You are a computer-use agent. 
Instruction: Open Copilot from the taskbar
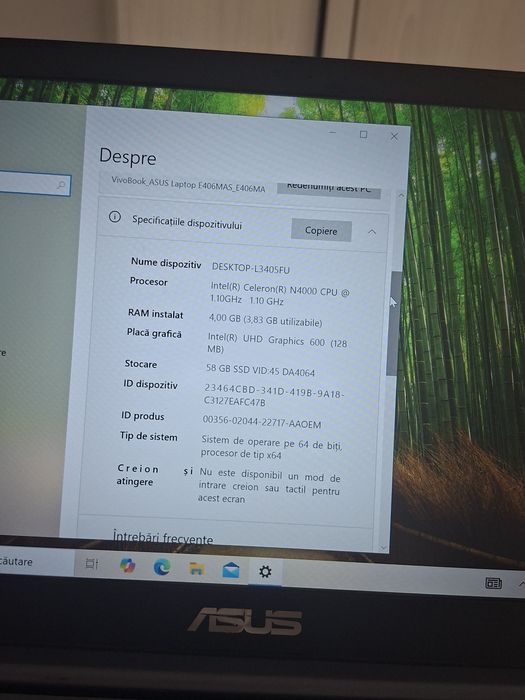(x=128, y=566)
